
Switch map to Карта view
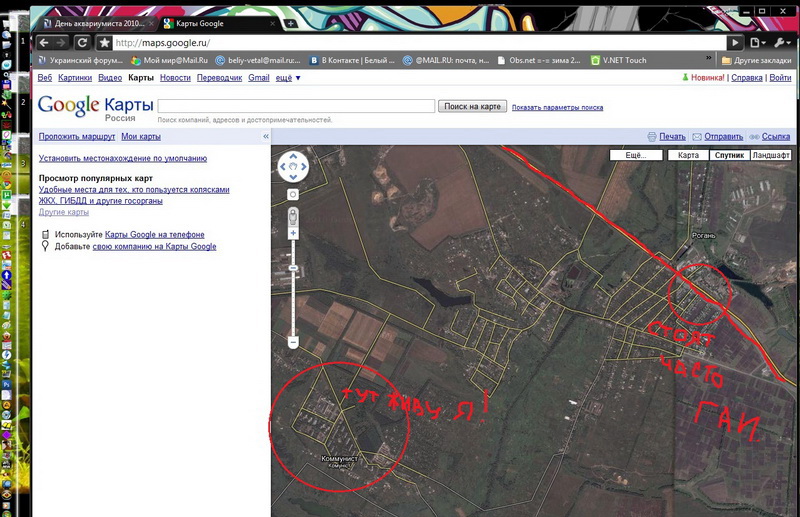point(688,156)
